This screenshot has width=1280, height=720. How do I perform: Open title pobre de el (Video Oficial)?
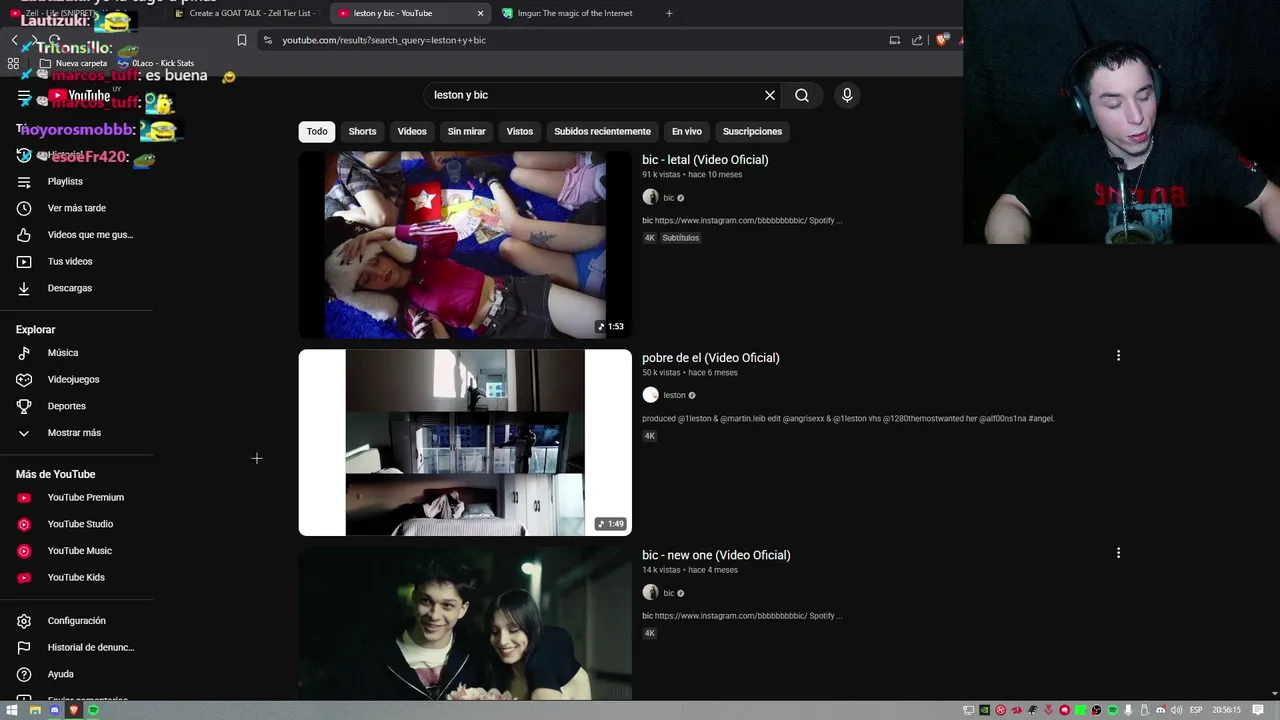tap(711, 357)
